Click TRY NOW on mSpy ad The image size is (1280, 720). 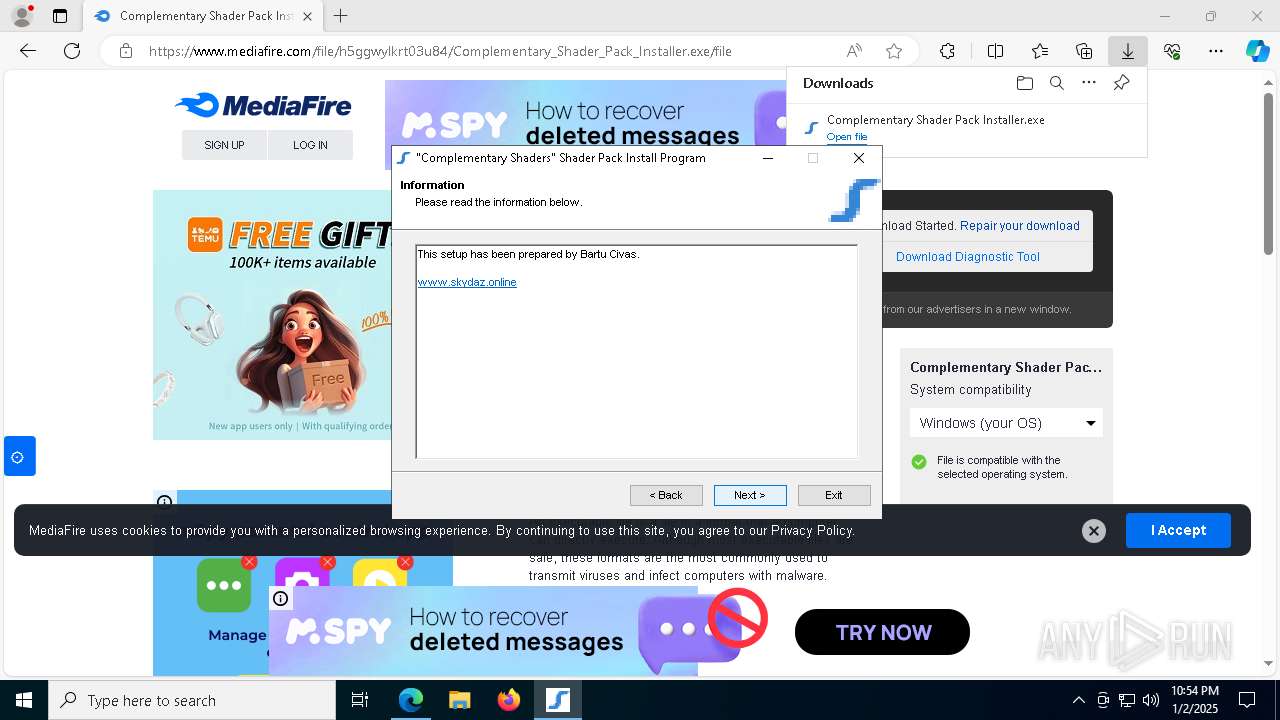(x=883, y=632)
